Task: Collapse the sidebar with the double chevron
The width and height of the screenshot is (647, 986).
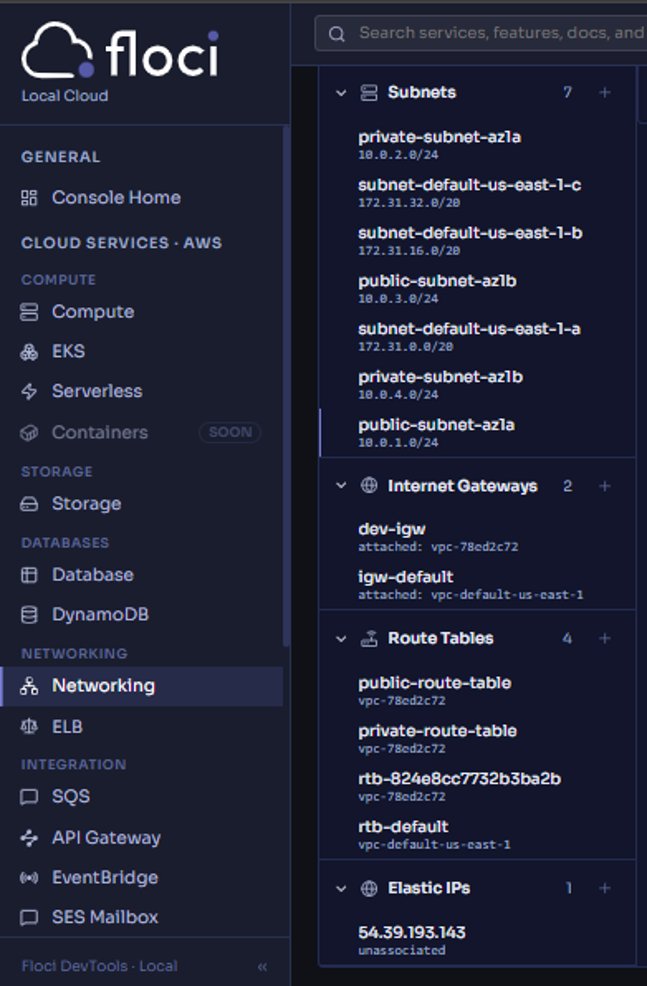Action: [x=262, y=967]
